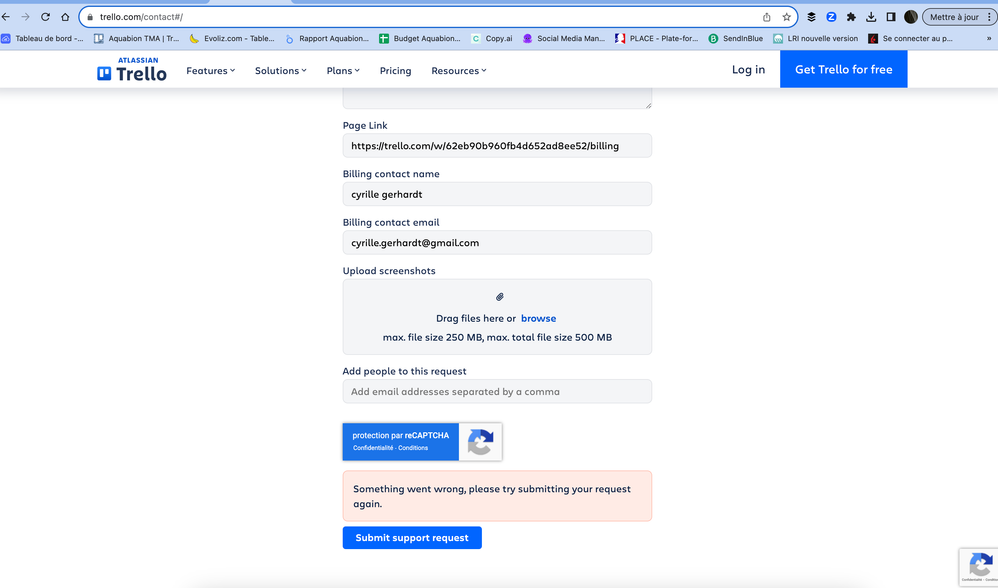Open browser downloads icon
Screen dimensions: 998x588
[x=871, y=17]
